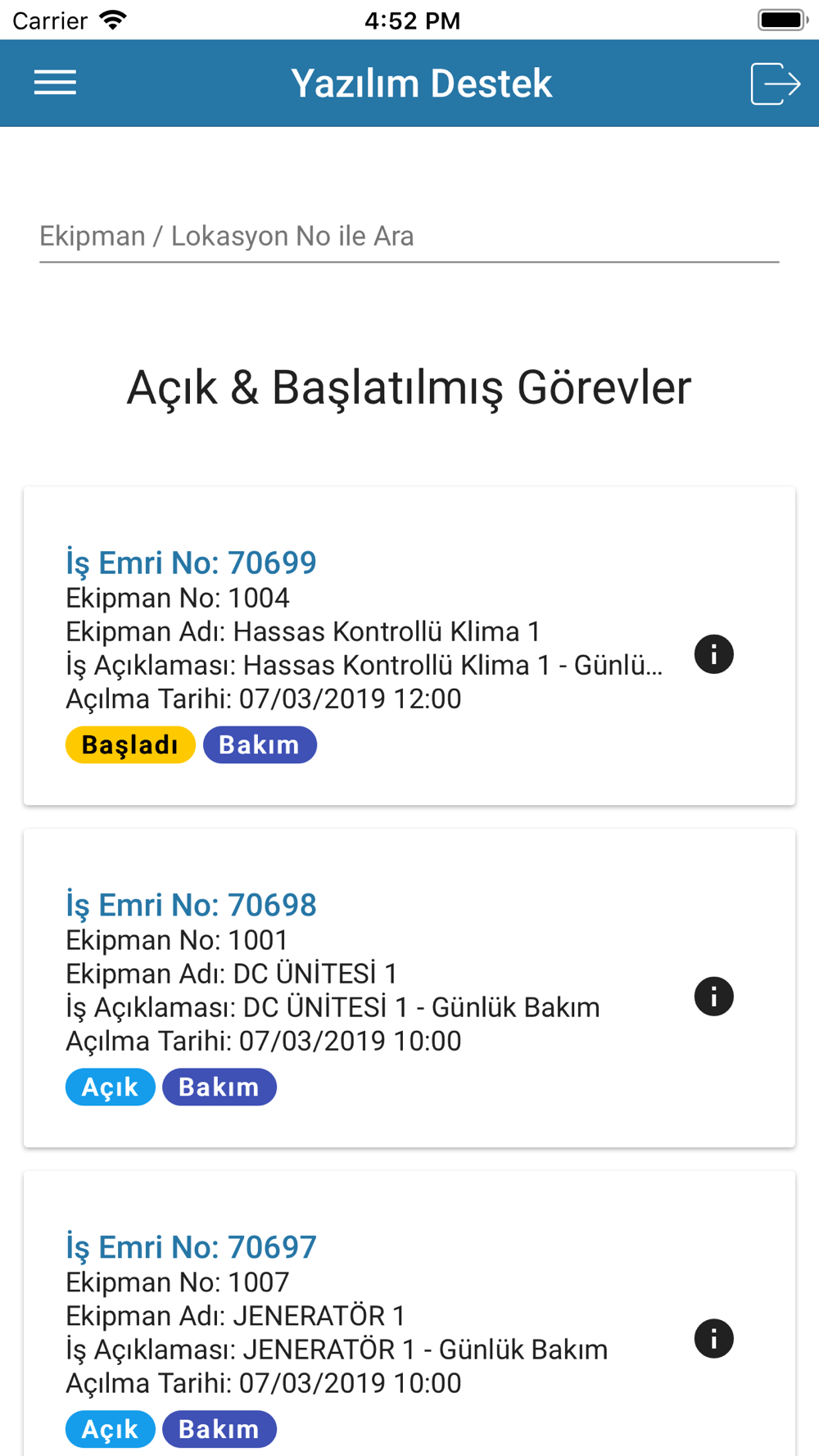Image resolution: width=819 pixels, height=1456 pixels.
Task: Tap Bakım badge on order 70698
Action: [219, 1087]
